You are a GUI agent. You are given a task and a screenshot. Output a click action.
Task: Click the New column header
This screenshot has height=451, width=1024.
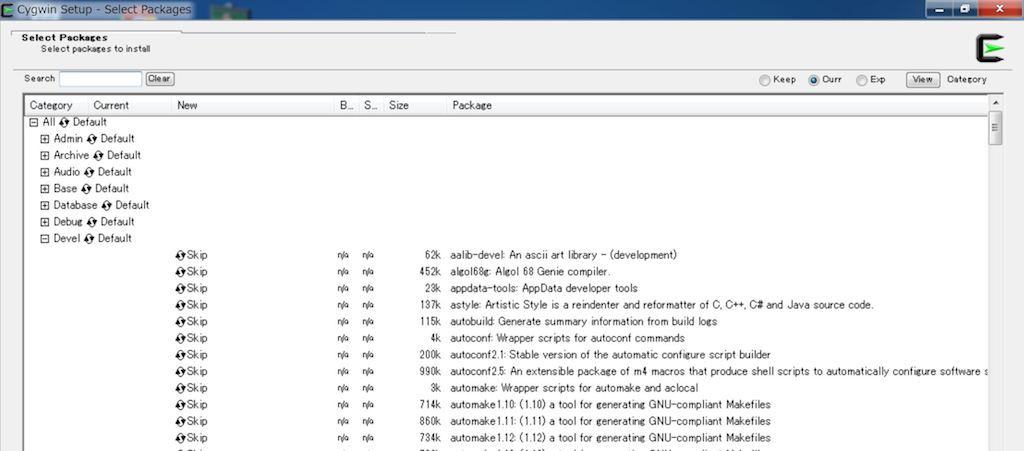pyautogui.click(x=253, y=105)
